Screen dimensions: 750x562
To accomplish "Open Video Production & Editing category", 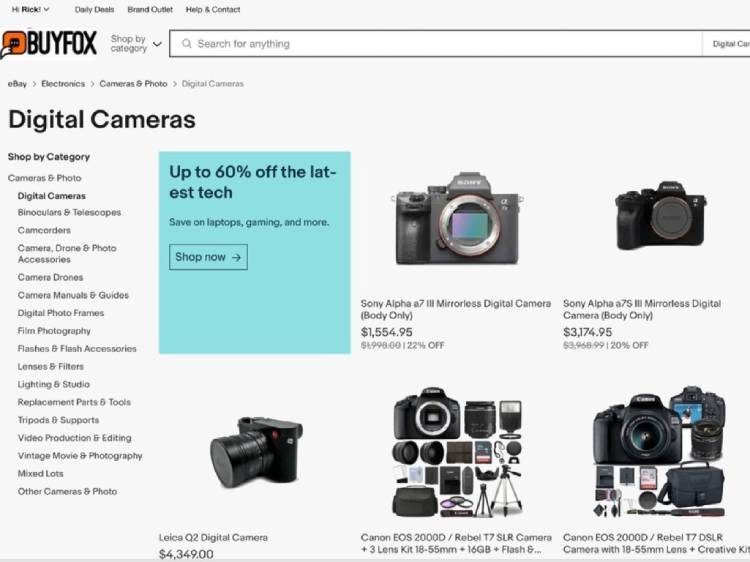I will pyautogui.click(x=75, y=438).
